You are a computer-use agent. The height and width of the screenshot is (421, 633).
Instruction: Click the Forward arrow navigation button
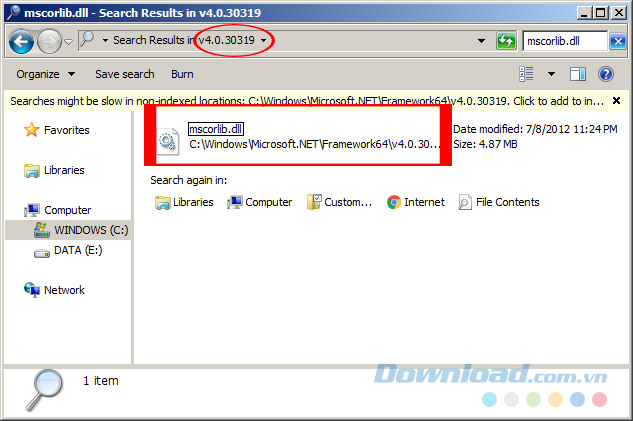point(49,41)
